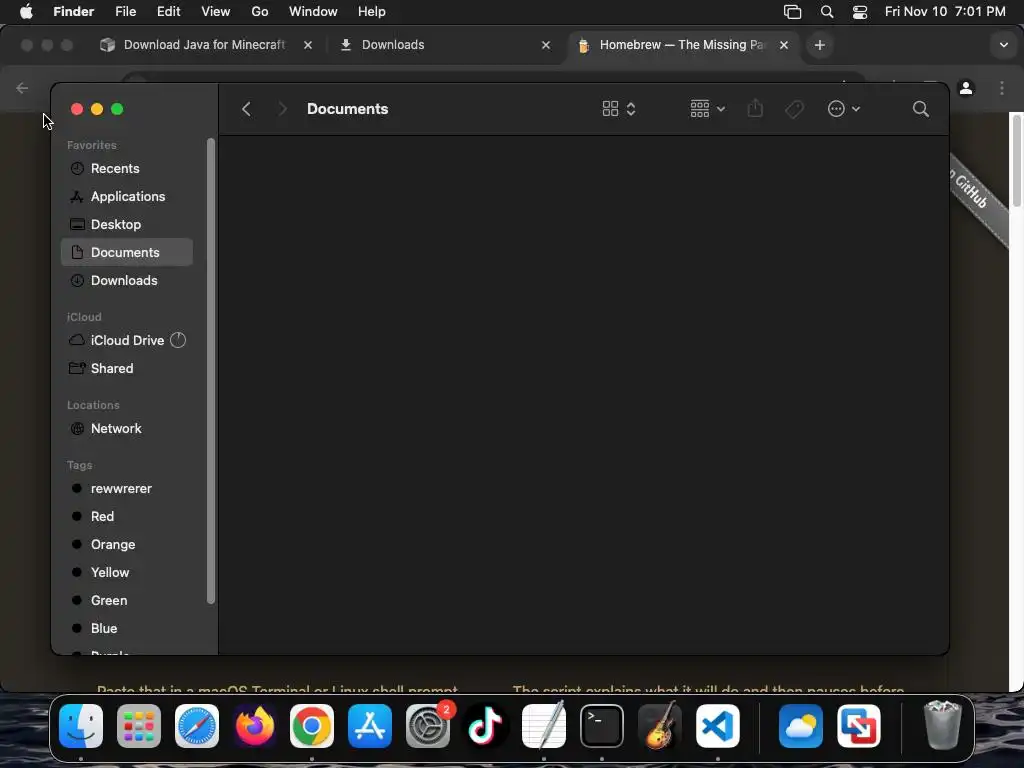Open Applications in the sidebar
This screenshot has height=768, width=1024.
[127, 197]
